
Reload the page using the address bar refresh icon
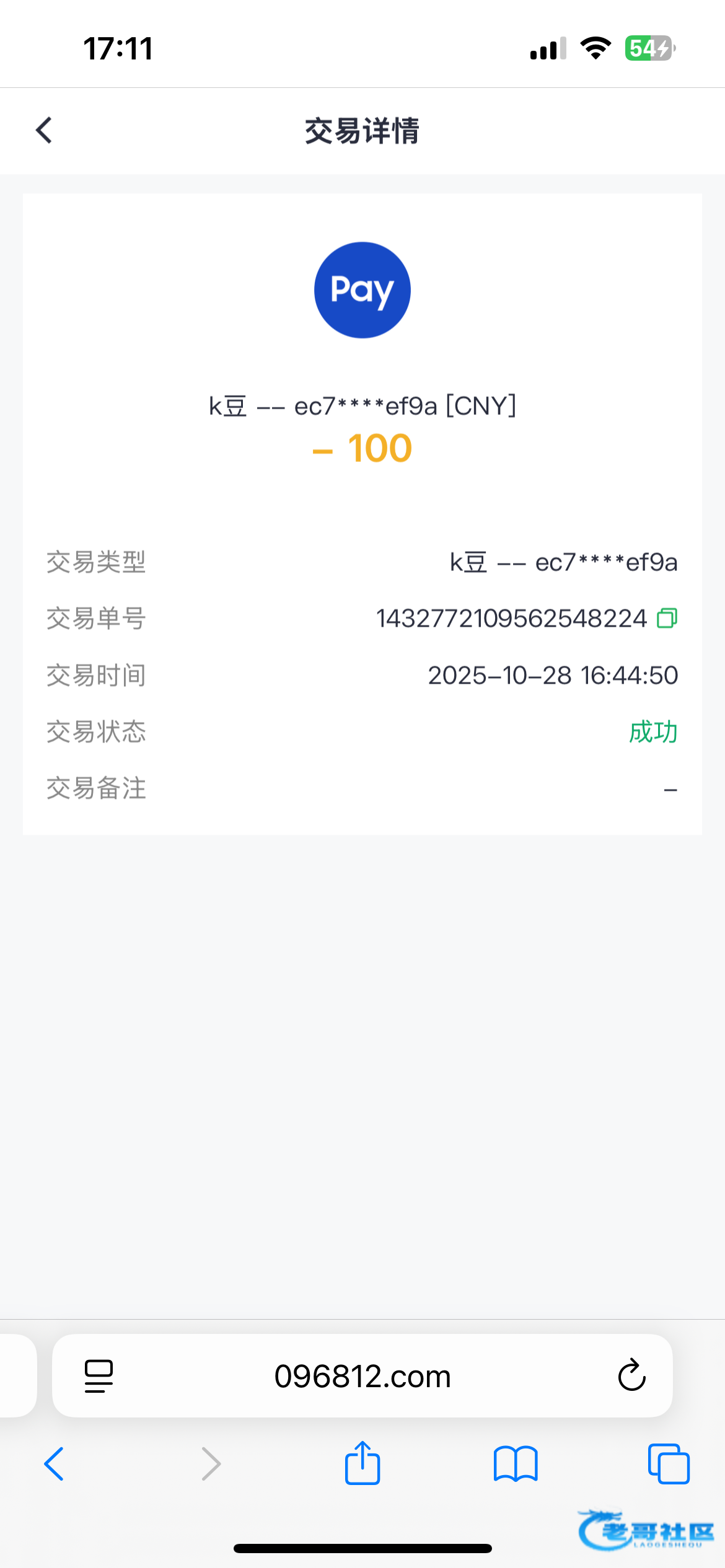(x=631, y=1375)
